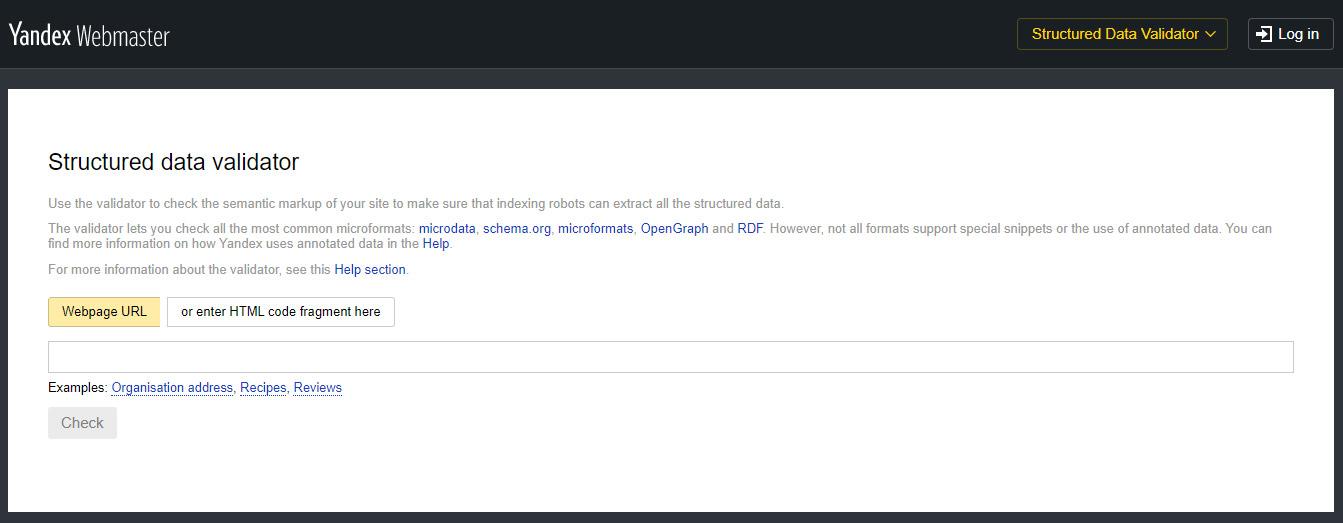This screenshot has height=523, width=1343.
Task: Load the Recipes example
Action: 263,387
